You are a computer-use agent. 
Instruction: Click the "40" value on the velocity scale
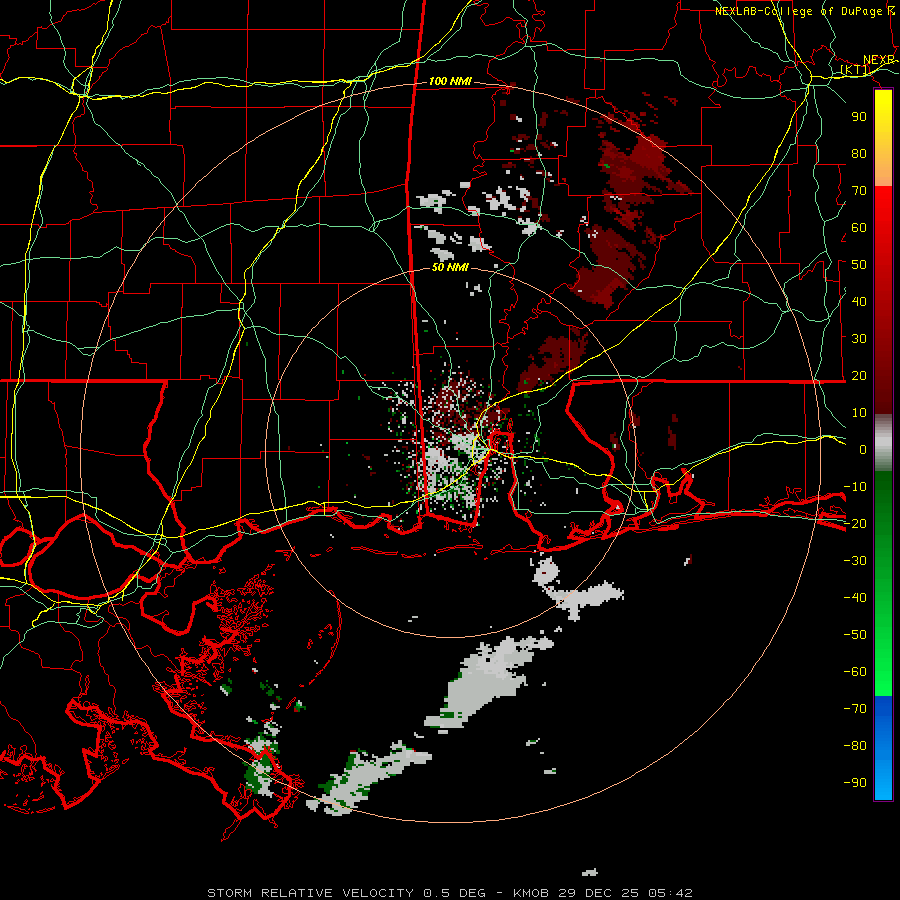pyautogui.click(x=859, y=301)
